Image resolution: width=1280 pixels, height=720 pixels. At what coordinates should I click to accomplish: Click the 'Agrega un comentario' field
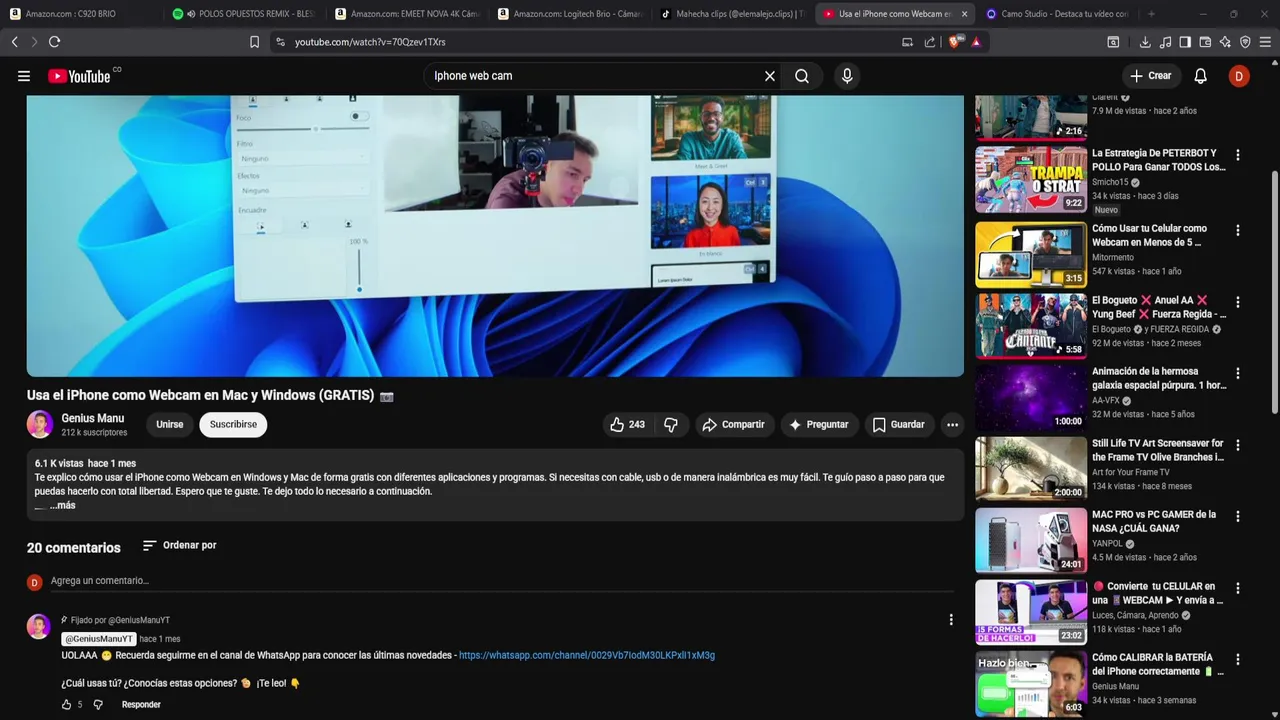pyautogui.click(x=500, y=581)
